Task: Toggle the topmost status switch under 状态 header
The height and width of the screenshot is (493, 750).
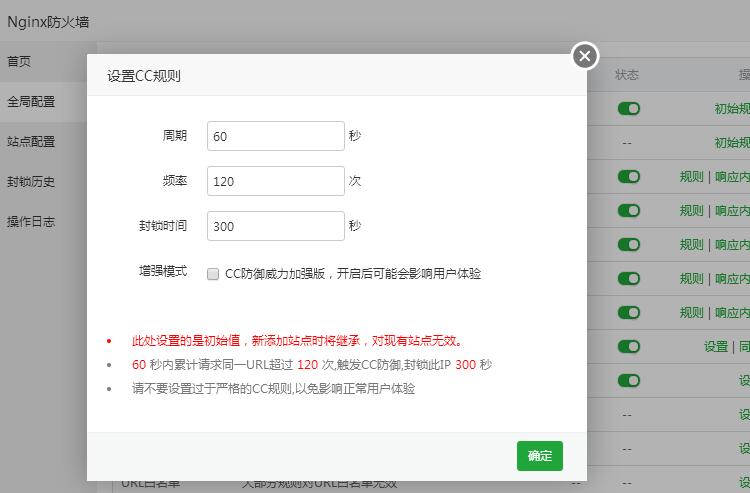Action: tap(629, 109)
